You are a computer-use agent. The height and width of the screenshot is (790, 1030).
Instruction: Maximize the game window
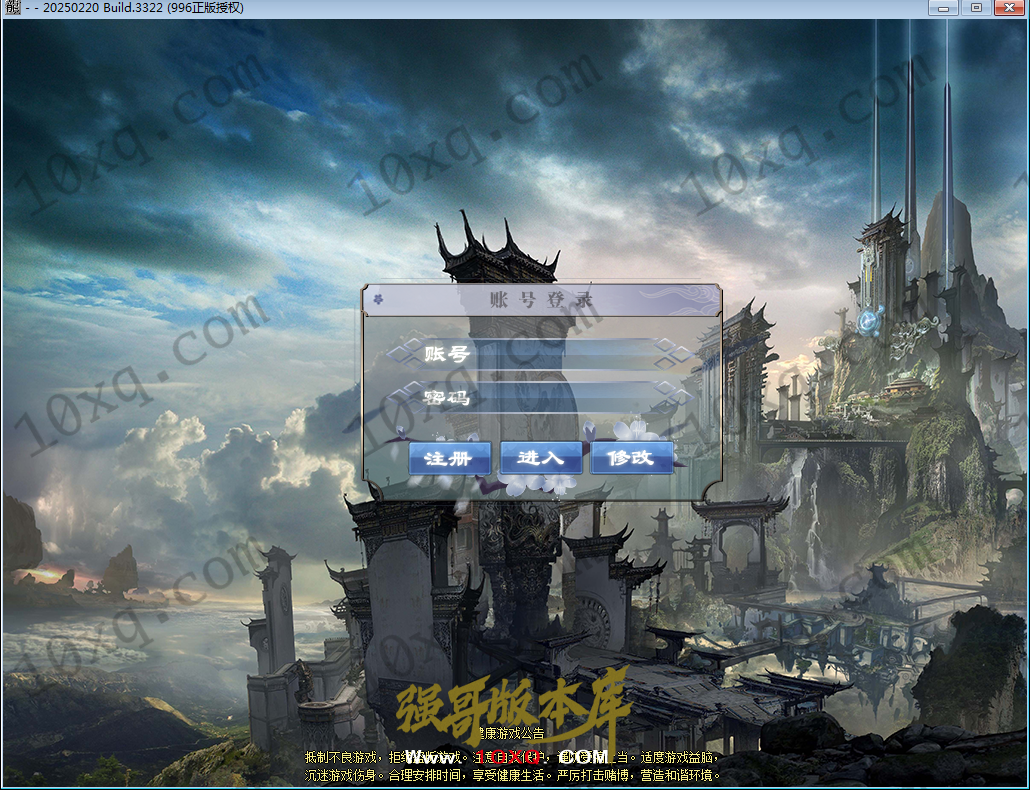976,8
